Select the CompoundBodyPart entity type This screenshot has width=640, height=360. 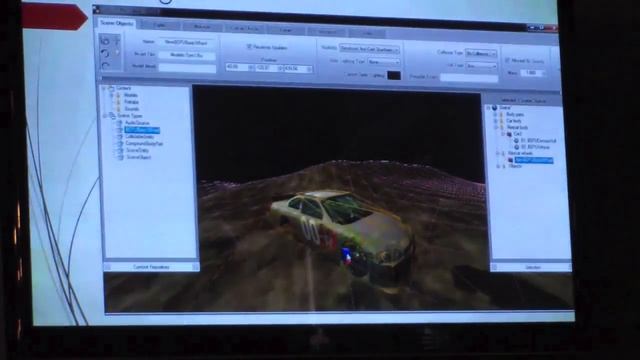(144, 144)
